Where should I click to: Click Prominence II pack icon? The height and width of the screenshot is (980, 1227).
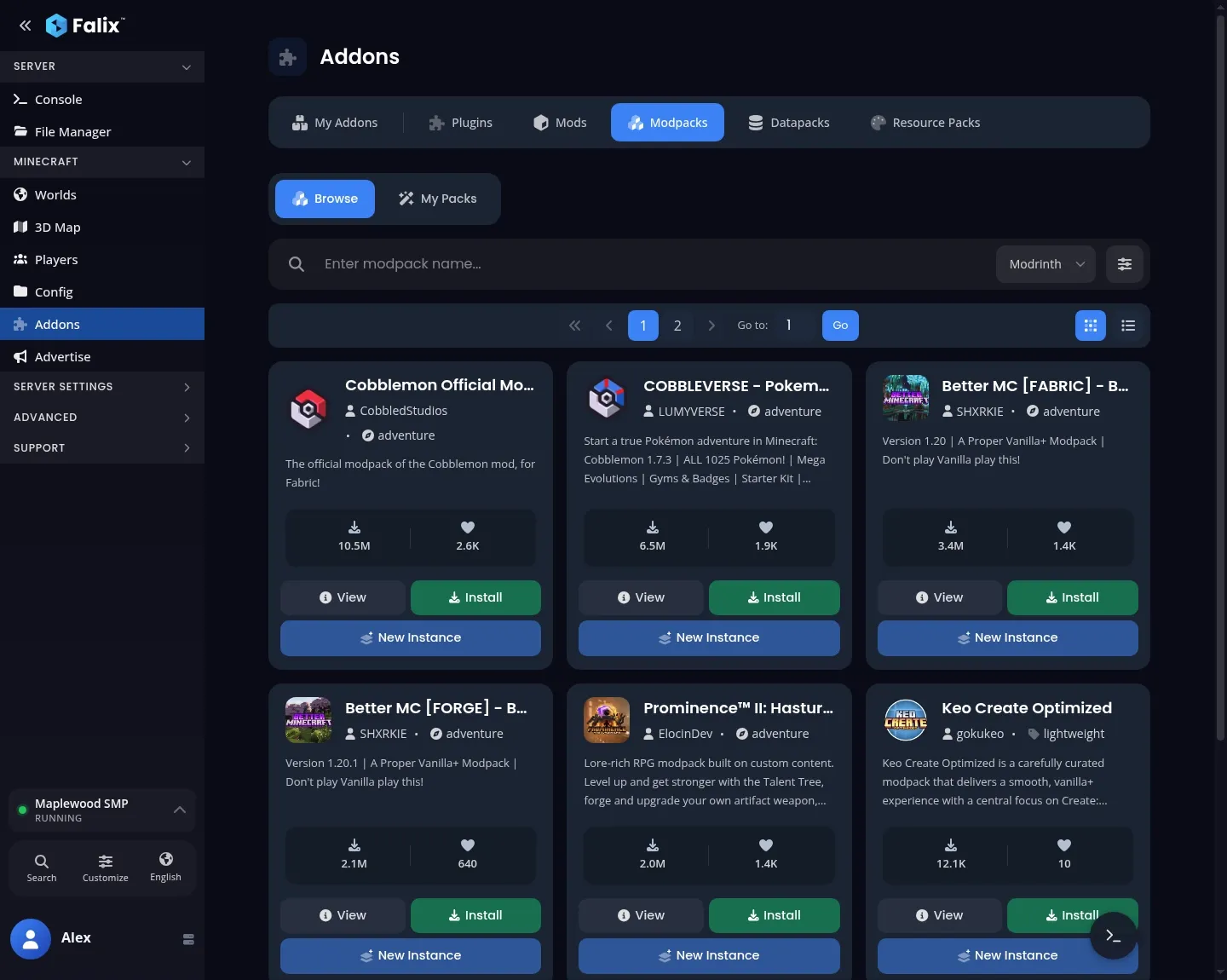[x=607, y=720]
